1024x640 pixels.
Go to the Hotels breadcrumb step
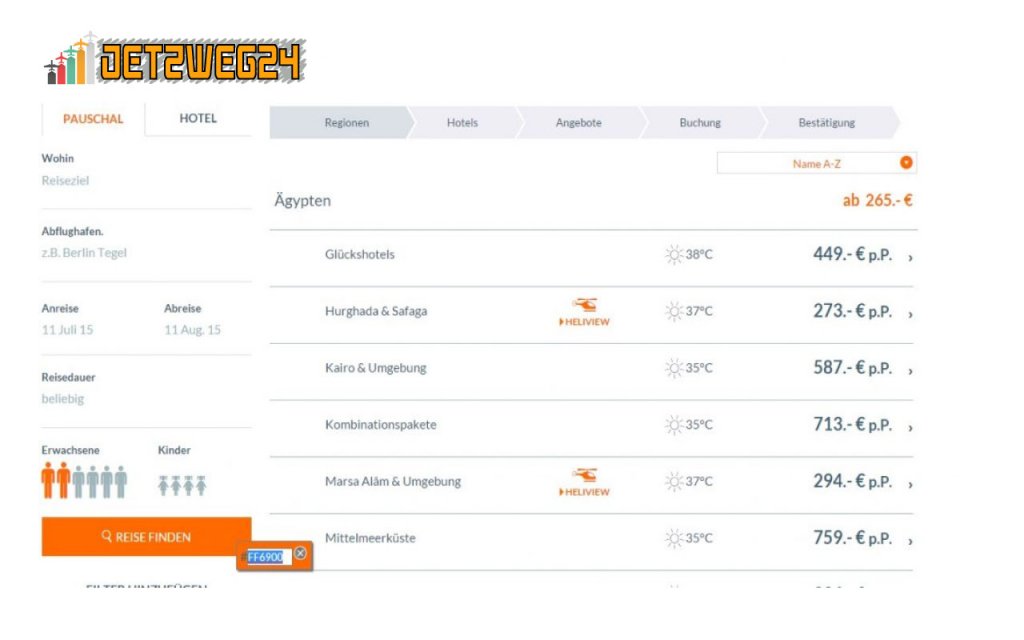point(462,123)
